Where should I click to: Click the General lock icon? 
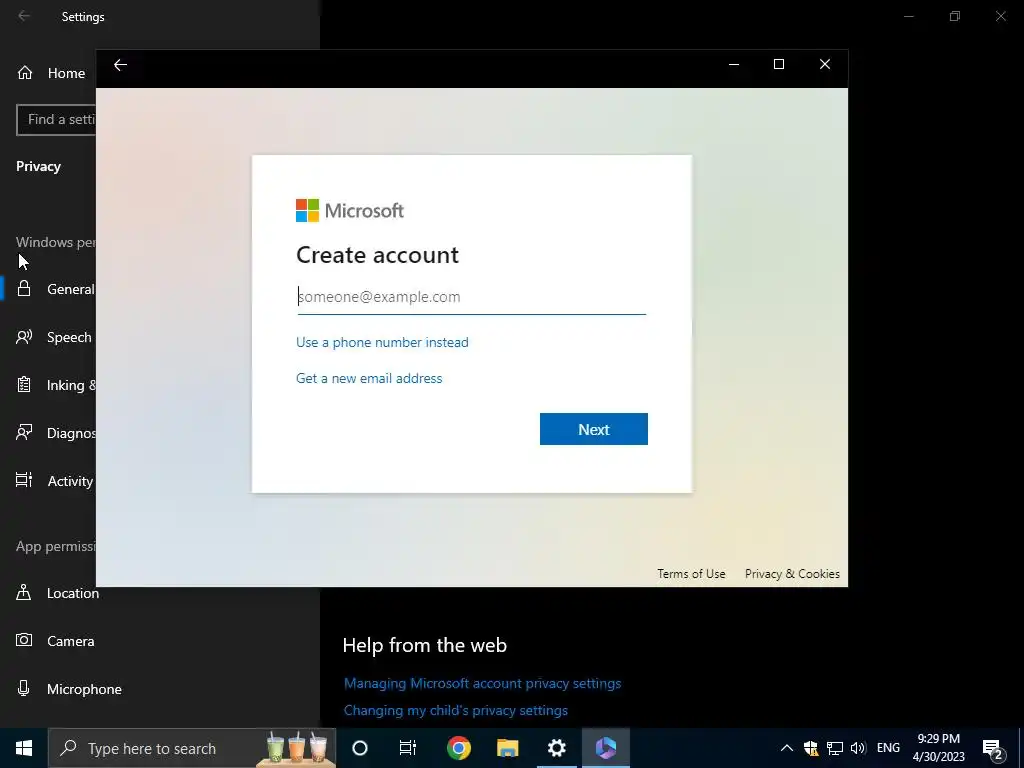pyautogui.click(x=24, y=289)
